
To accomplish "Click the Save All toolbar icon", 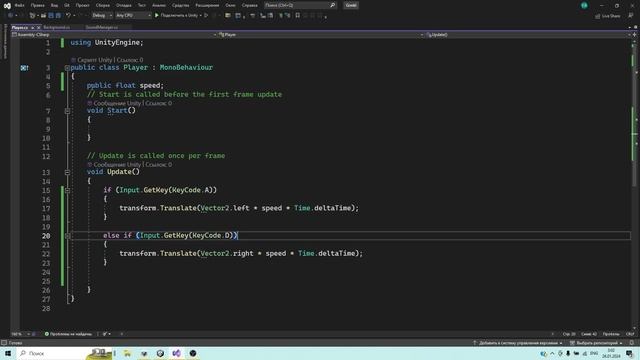I will 58,16.
